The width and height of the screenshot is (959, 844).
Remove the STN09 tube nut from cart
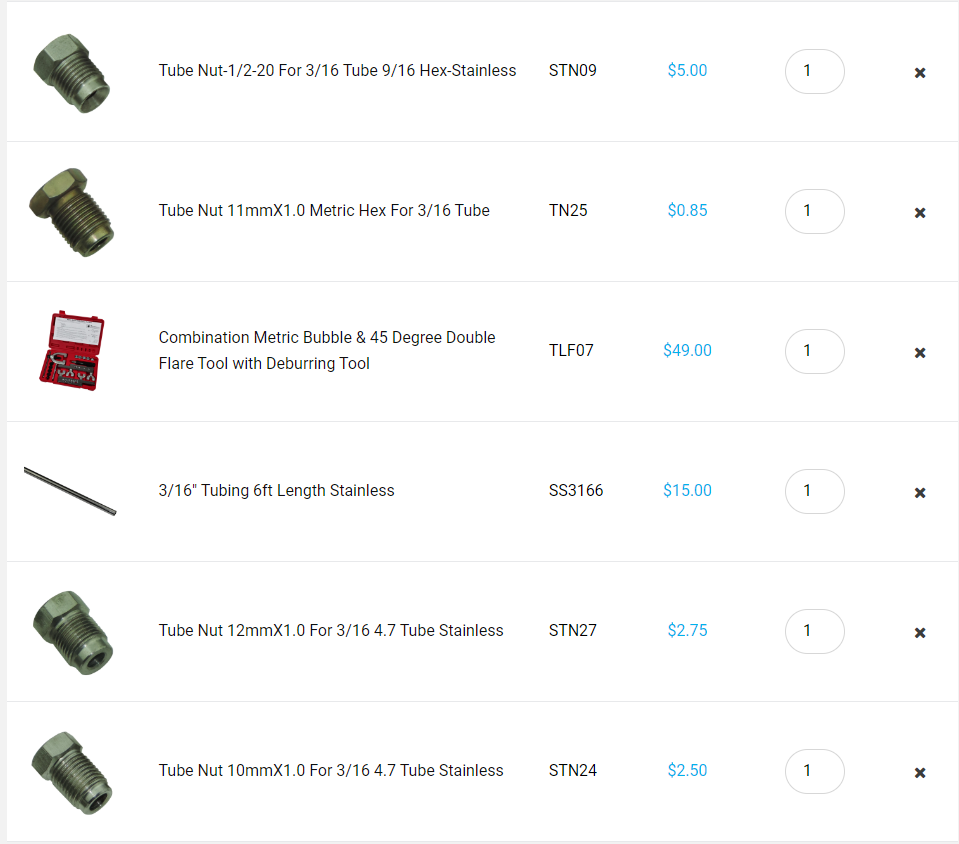coord(920,73)
